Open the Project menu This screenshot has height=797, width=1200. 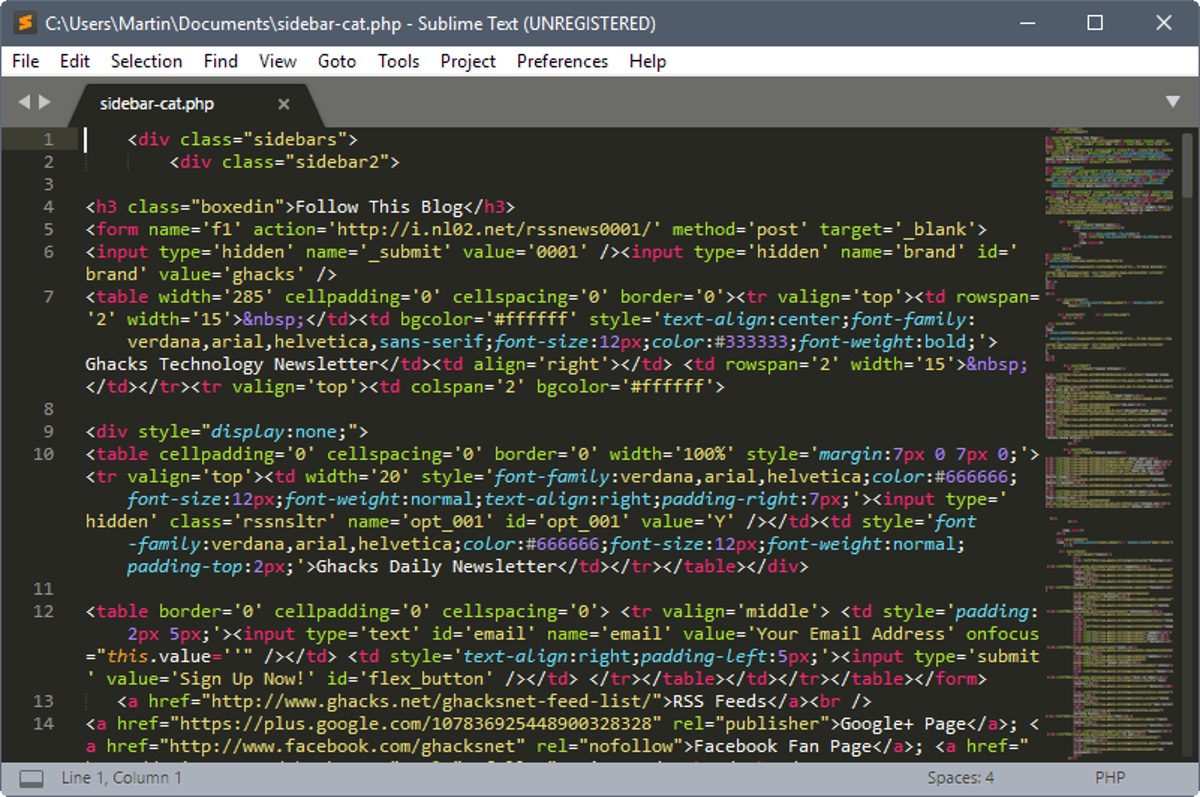(468, 61)
